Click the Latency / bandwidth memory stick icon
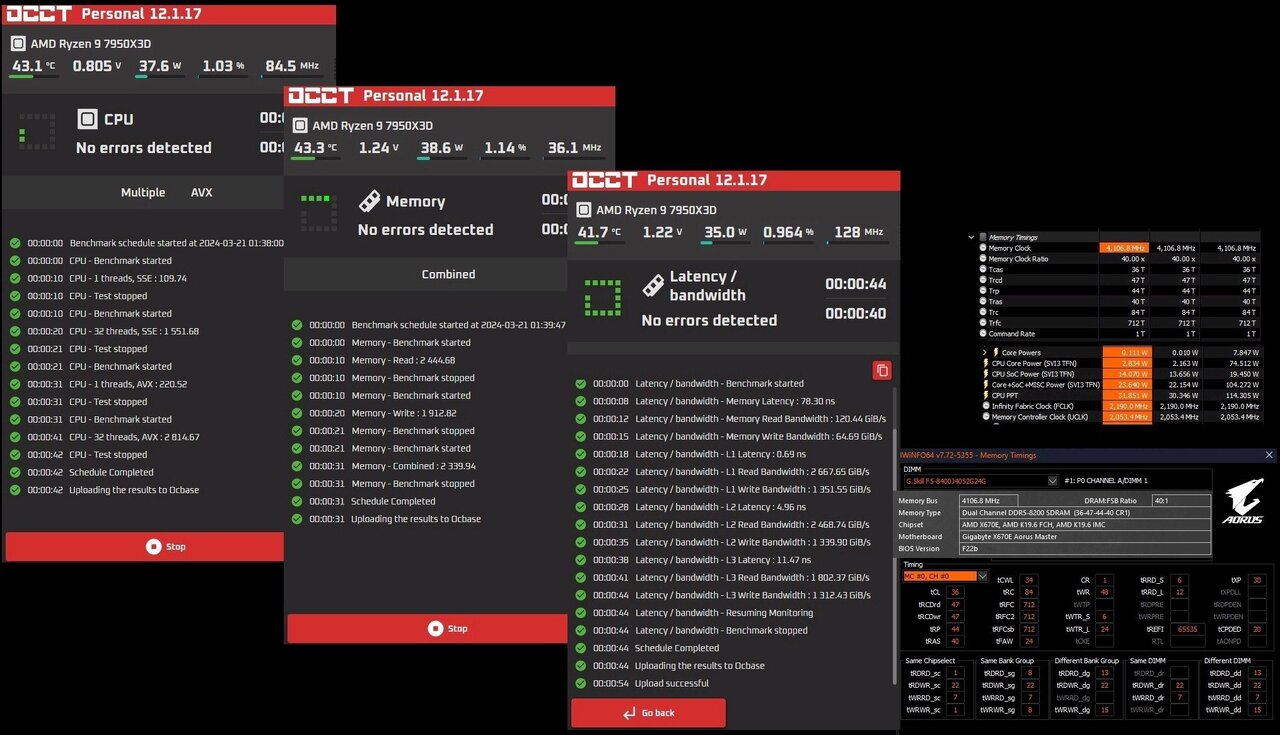 coord(653,286)
